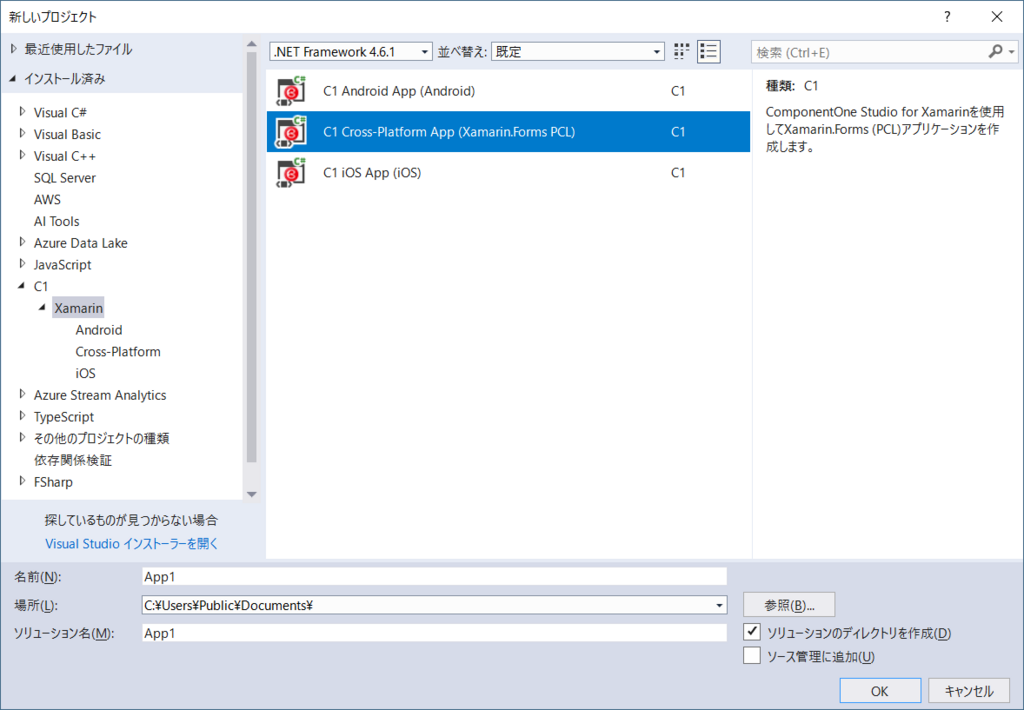Viewport: 1024px width, 710px height.
Task: Open the .NET Framework 4.6.1 dropdown
Action: [x=351, y=52]
